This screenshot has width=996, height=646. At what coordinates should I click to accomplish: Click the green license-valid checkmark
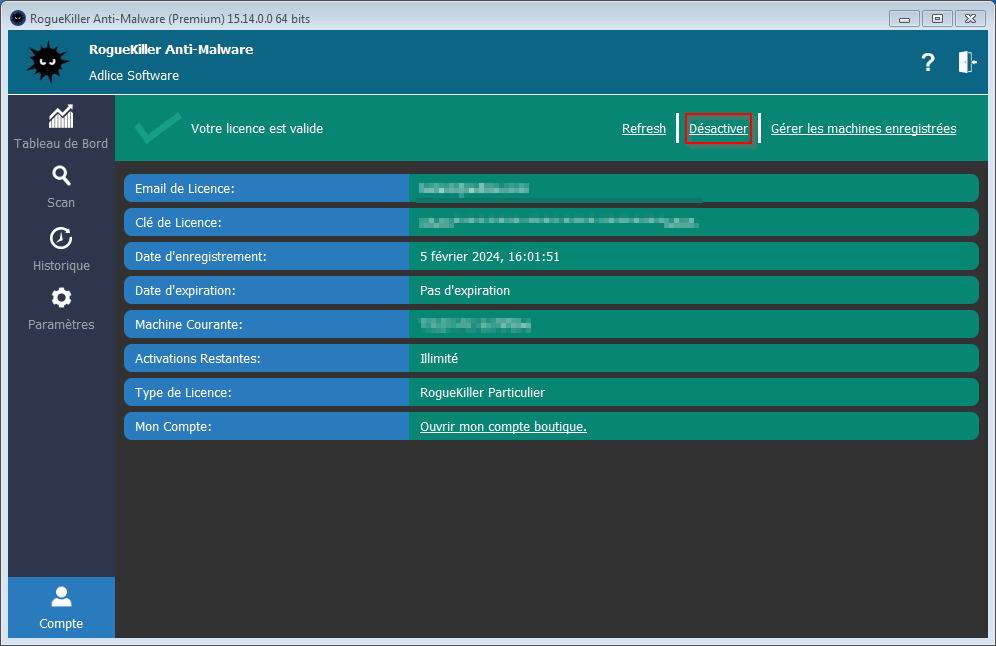[157, 128]
